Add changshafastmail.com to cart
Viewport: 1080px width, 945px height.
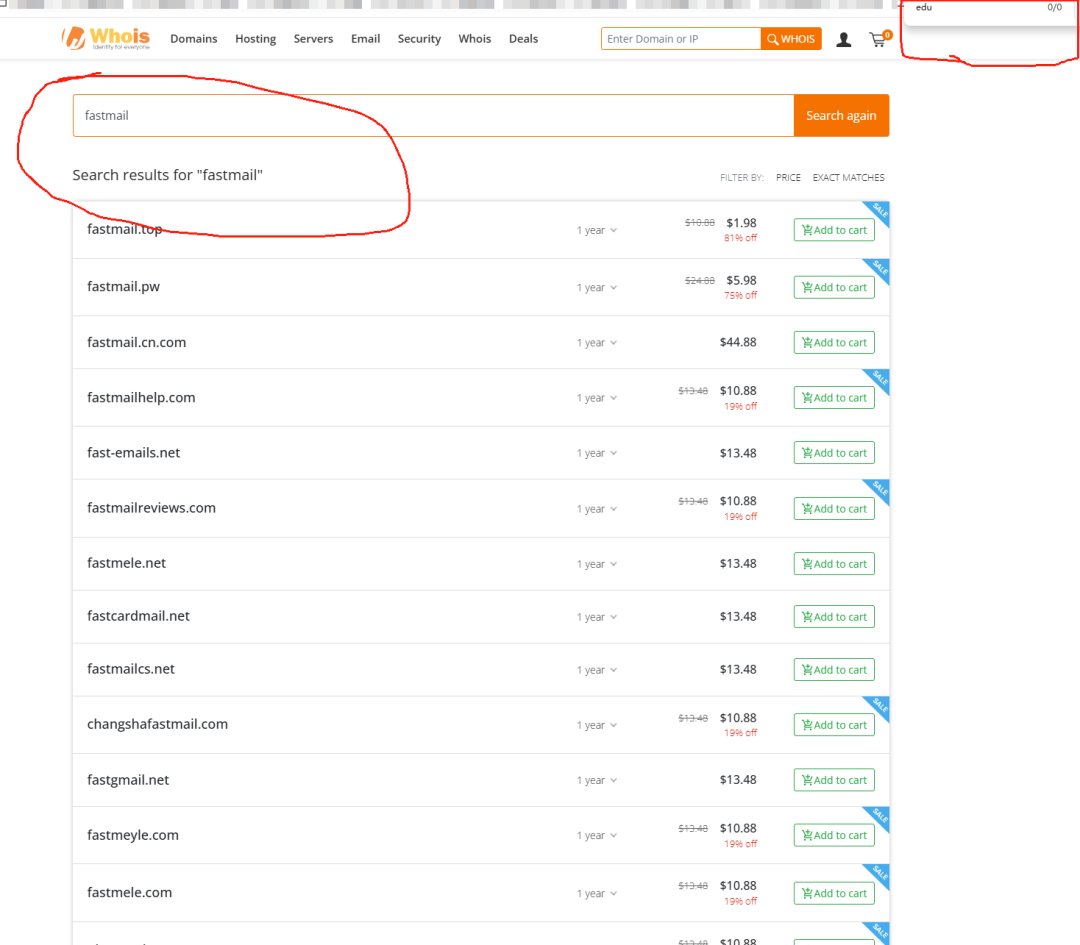pyautogui.click(x=834, y=725)
